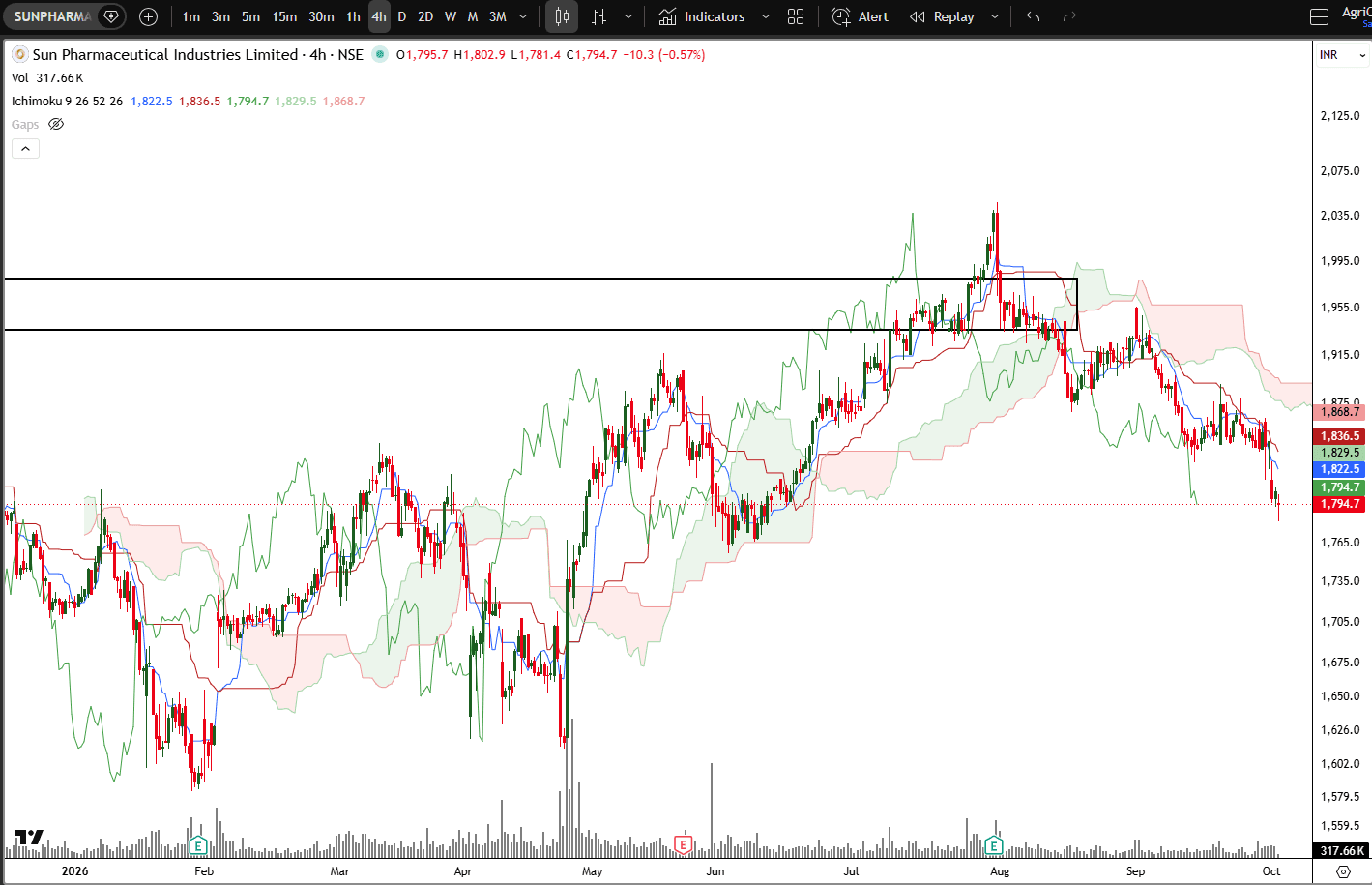Open the Indicators dialog
1372x885 pixels.
point(702,16)
